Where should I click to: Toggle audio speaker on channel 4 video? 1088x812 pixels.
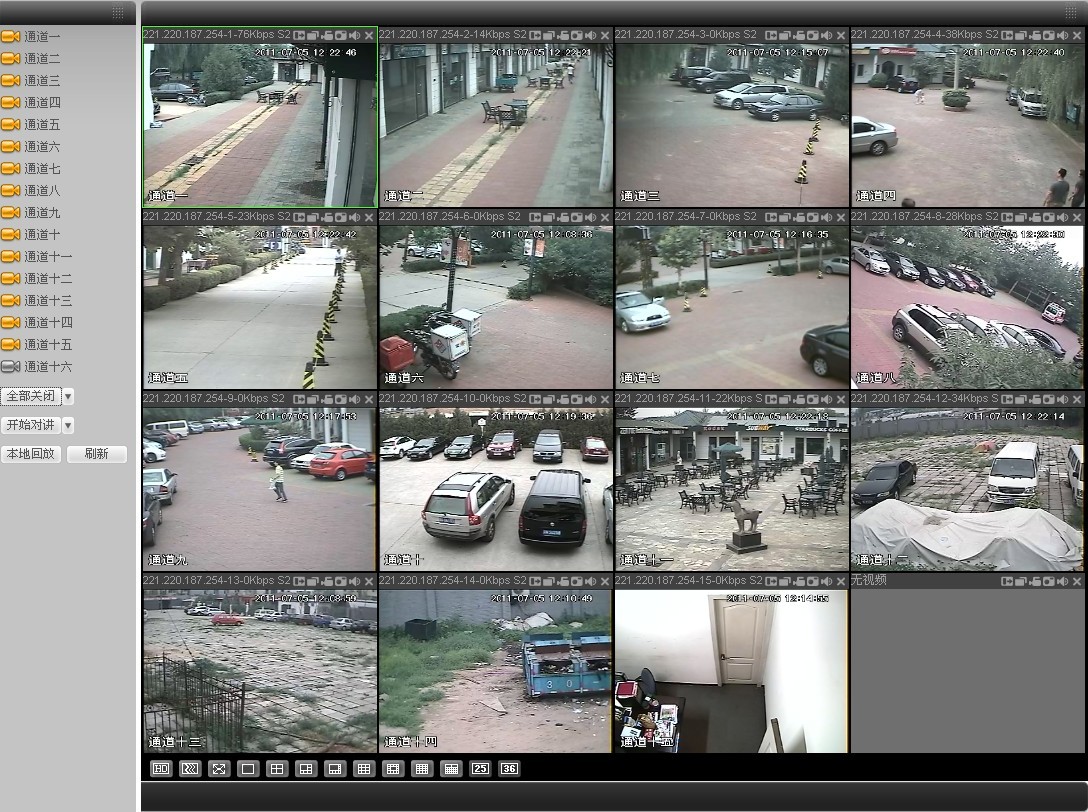(x=1062, y=35)
